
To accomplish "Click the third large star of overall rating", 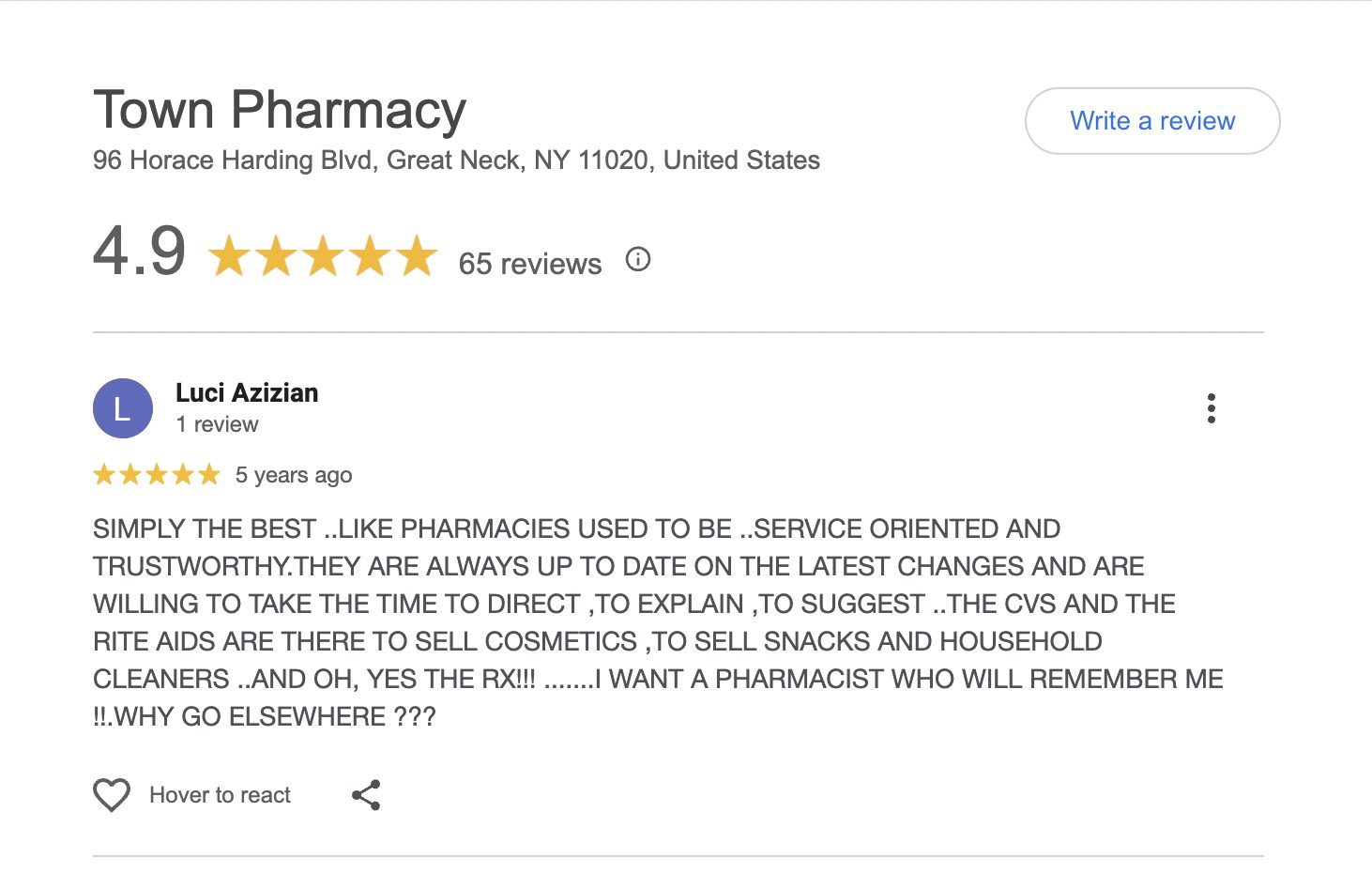I will point(323,256).
